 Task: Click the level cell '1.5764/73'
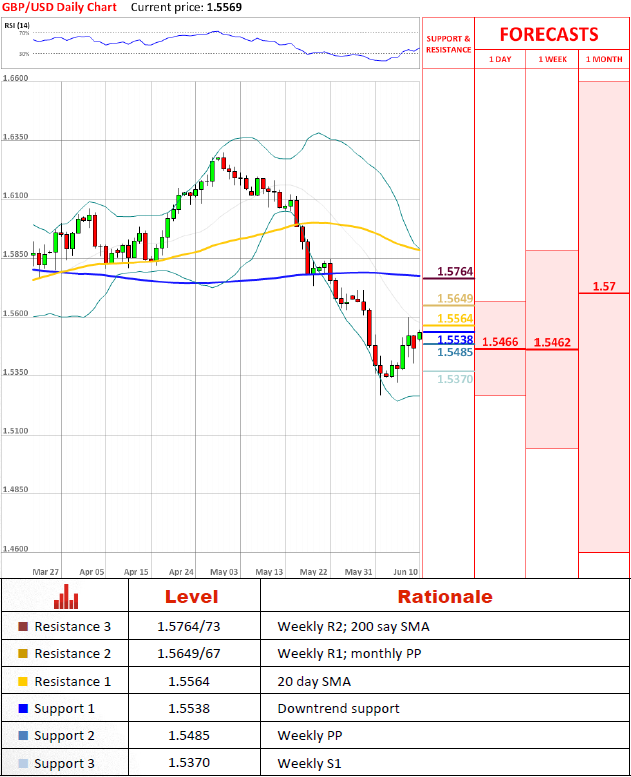pyautogui.click(x=188, y=626)
